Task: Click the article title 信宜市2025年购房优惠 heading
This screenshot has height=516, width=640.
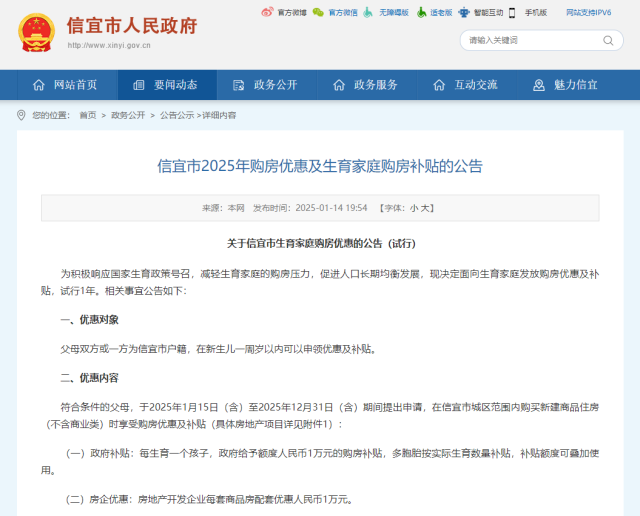Action: 320,166
